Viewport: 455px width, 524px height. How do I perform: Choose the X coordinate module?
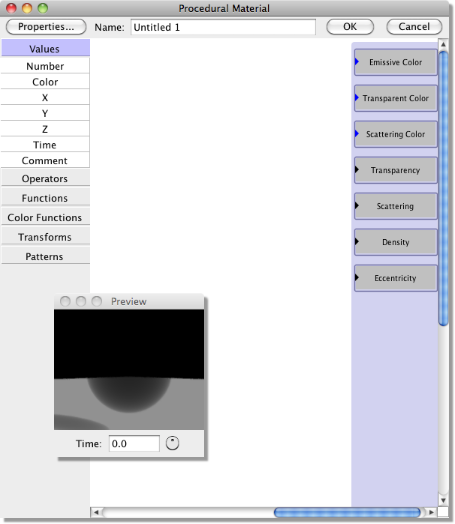45,97
